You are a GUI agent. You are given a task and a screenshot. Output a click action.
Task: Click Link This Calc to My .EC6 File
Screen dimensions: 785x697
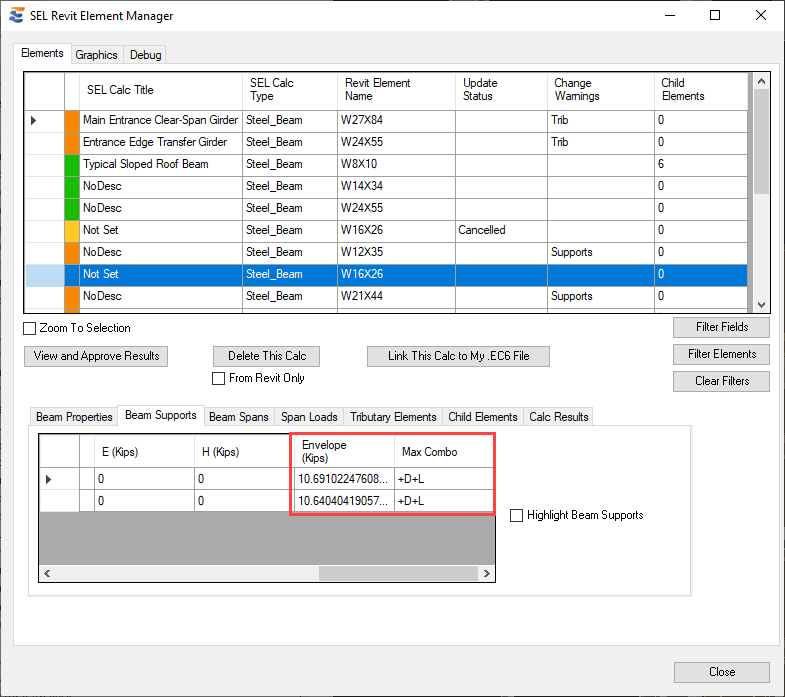pyautogui.click(x=456, y=356)
